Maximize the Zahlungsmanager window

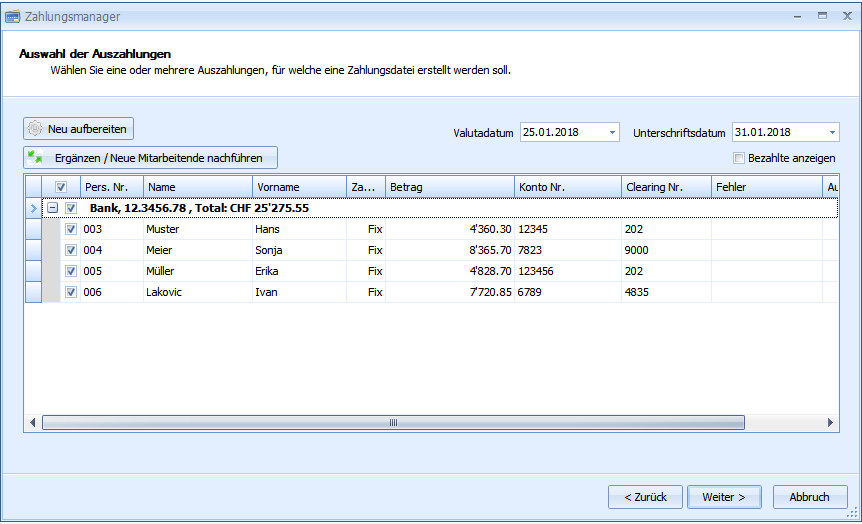click(821, 16)
